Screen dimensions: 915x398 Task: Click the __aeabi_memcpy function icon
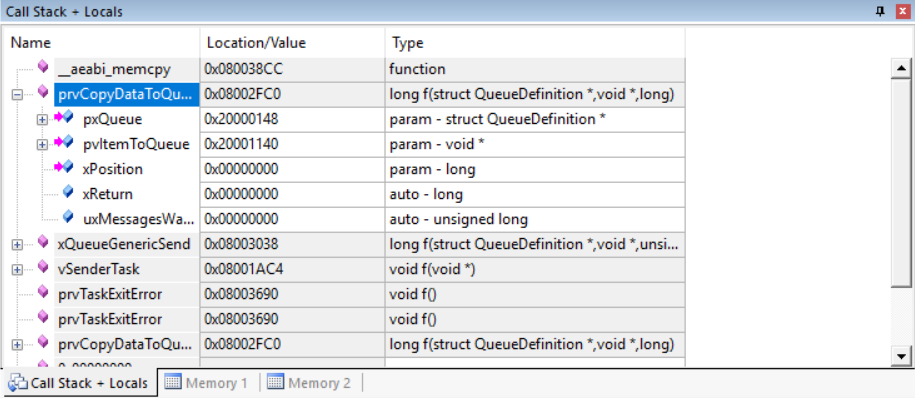tap(43, 67)
